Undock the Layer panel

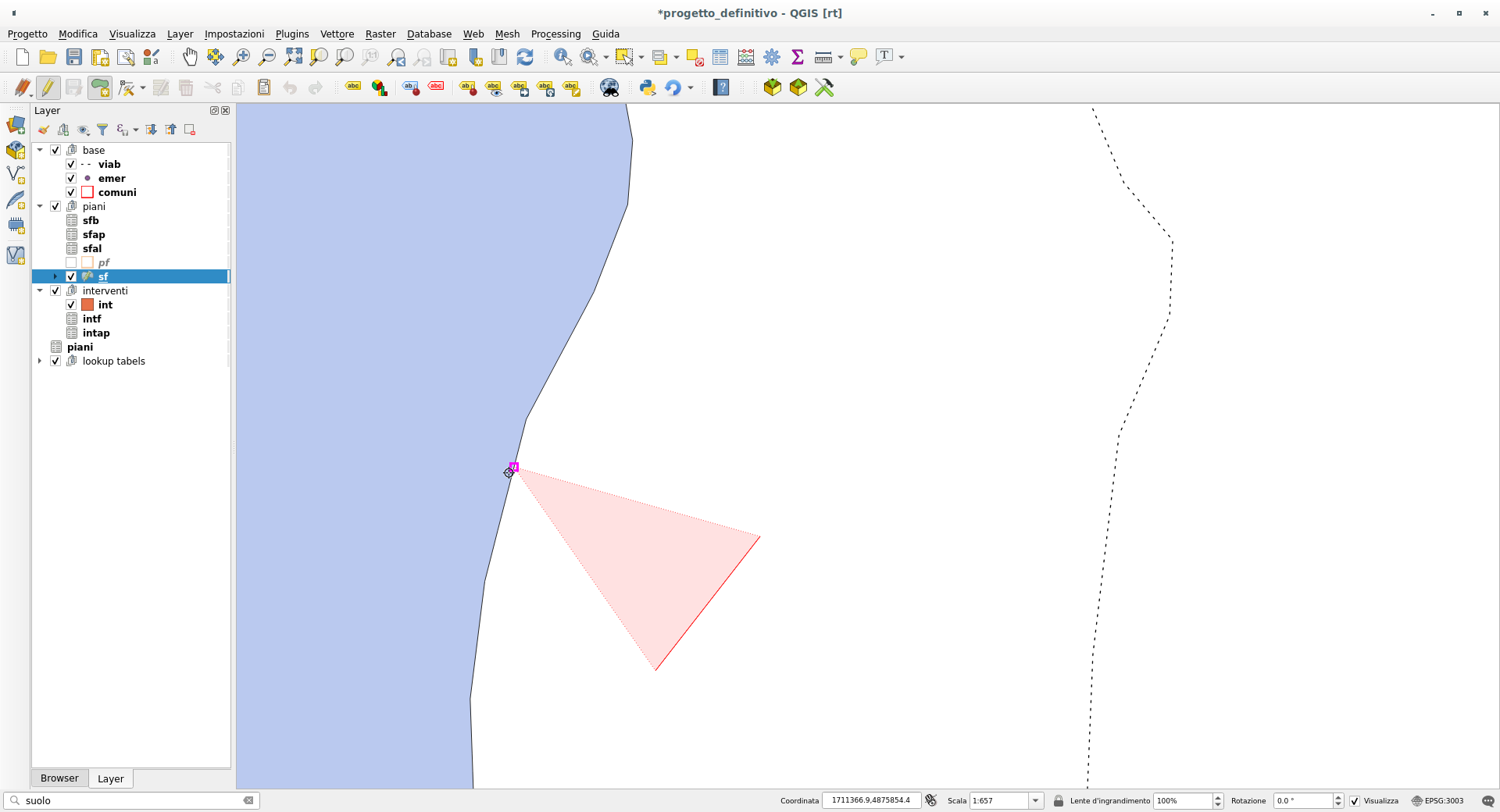click(x=214, y=111)
